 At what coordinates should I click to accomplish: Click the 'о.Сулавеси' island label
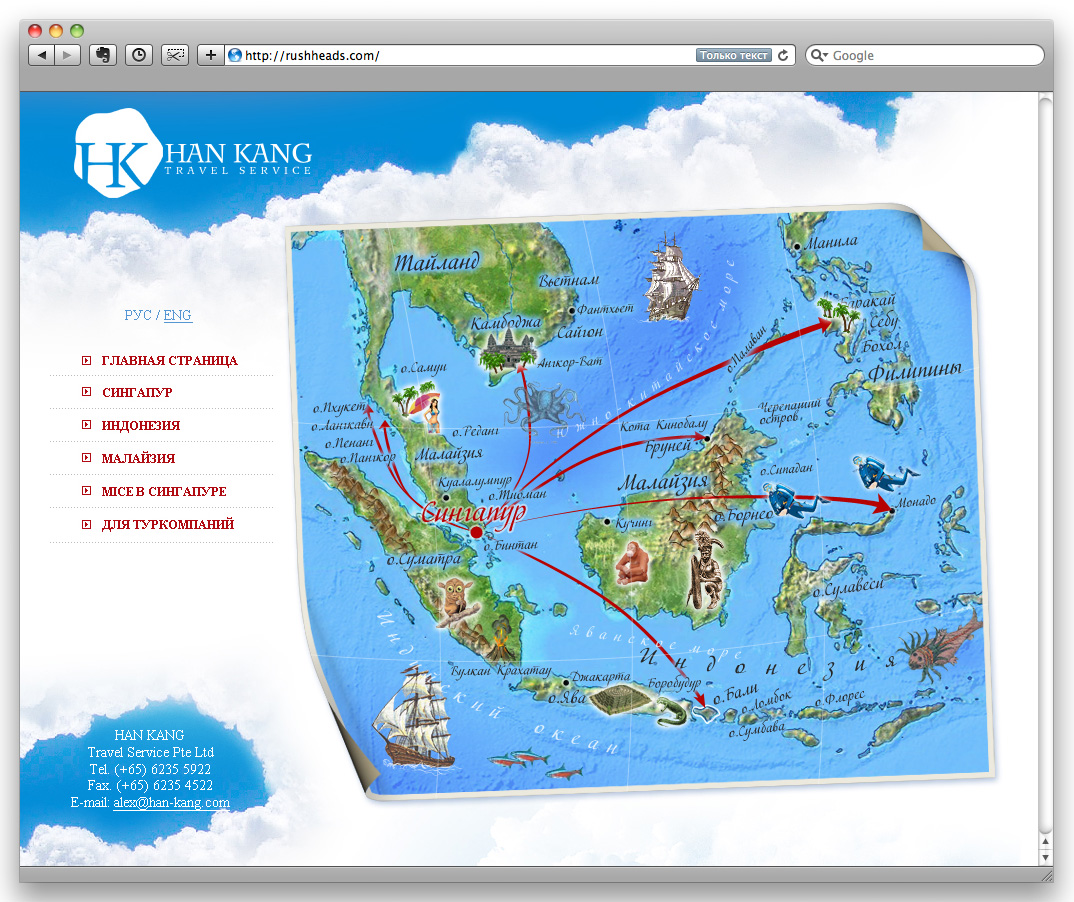click(848, 588)
